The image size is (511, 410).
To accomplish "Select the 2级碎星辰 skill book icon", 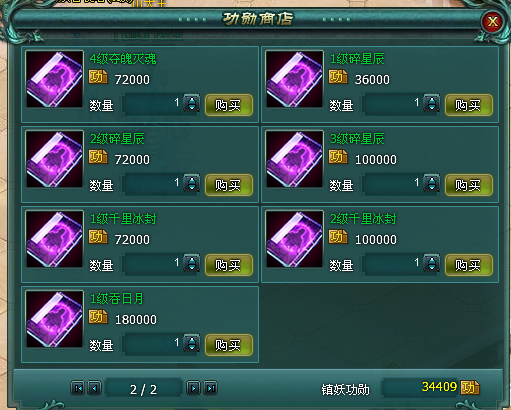I will point(54,159).
